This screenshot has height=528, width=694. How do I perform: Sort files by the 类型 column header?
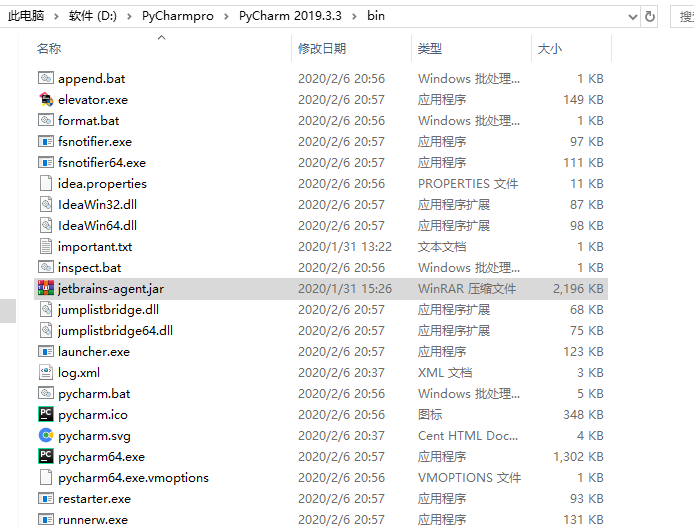(x=430, y=48)
